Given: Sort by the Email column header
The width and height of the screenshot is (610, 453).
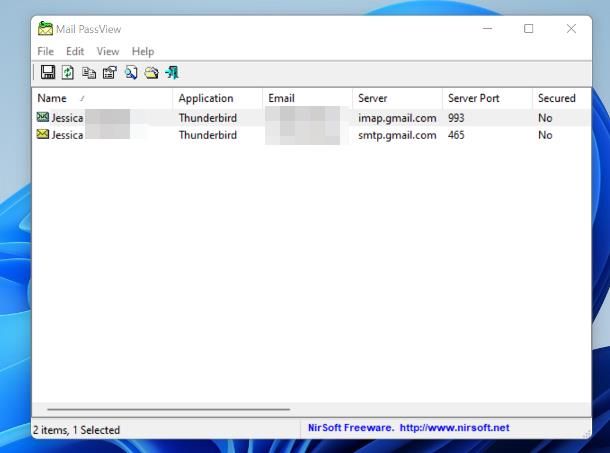Looking at the screenshot, I should (x=307, y=98).
